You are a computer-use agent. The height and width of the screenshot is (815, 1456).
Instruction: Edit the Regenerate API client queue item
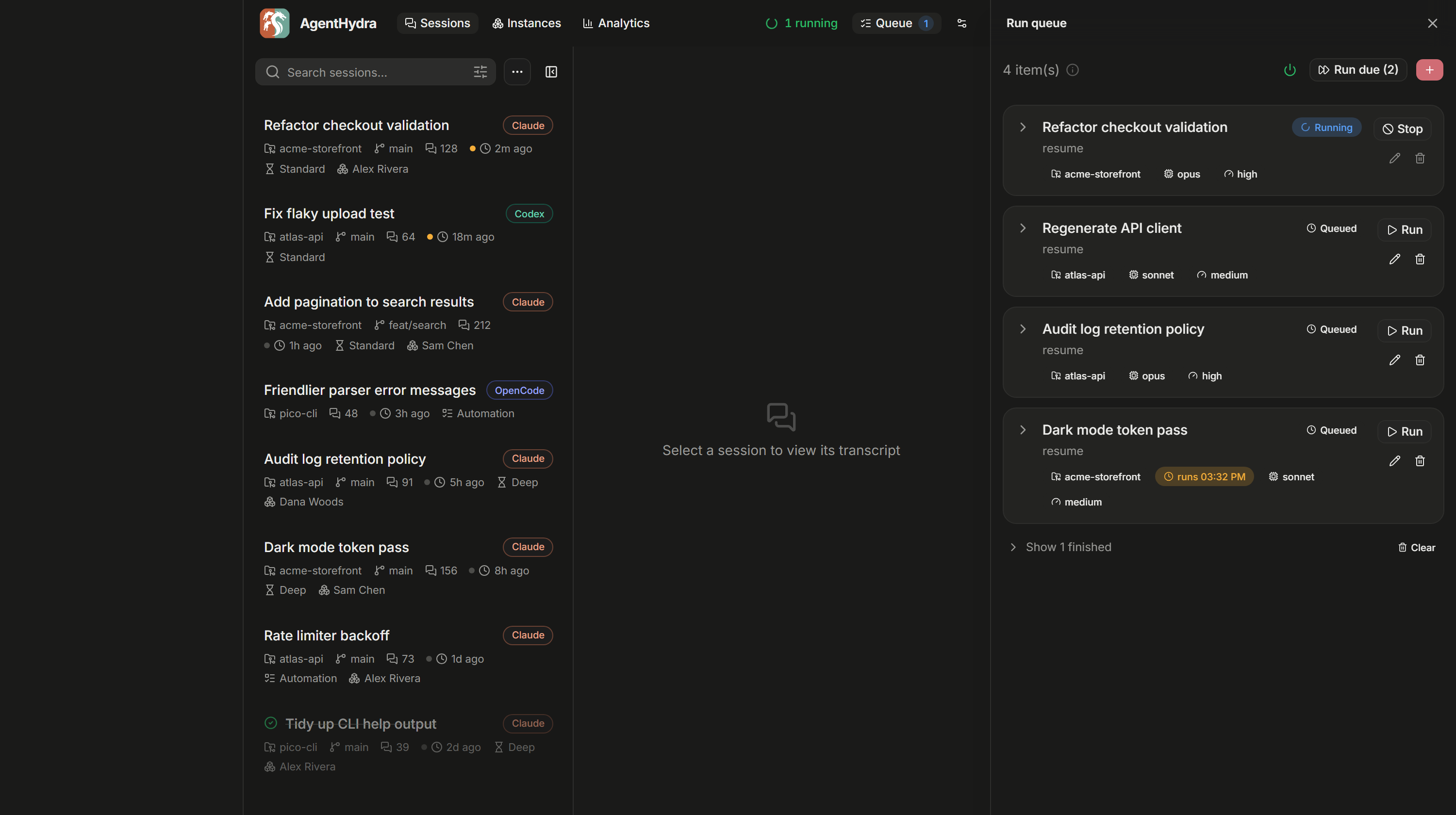coord(1394,259)
